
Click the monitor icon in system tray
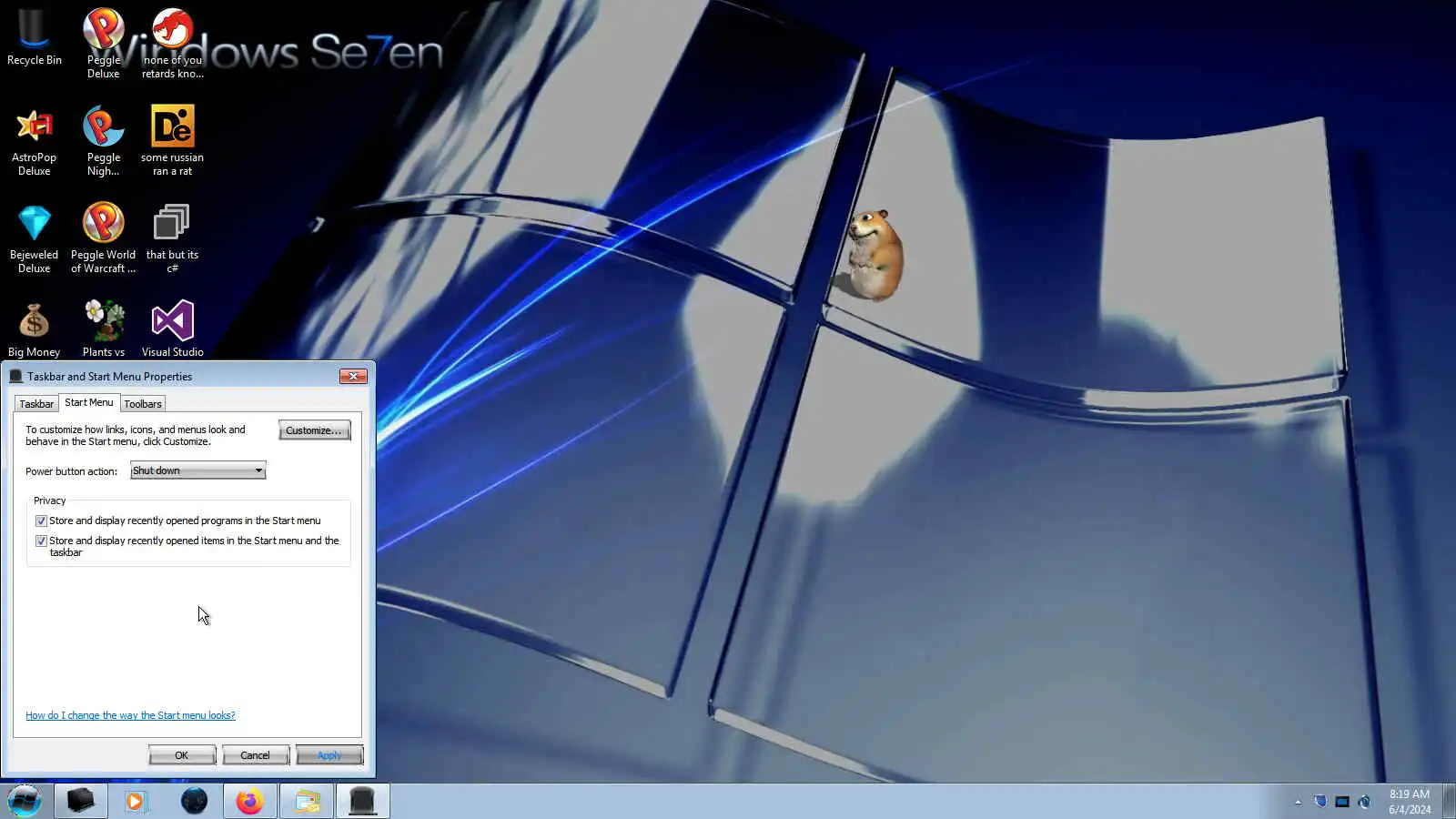pyautogui.click(x=1342, y=802)
